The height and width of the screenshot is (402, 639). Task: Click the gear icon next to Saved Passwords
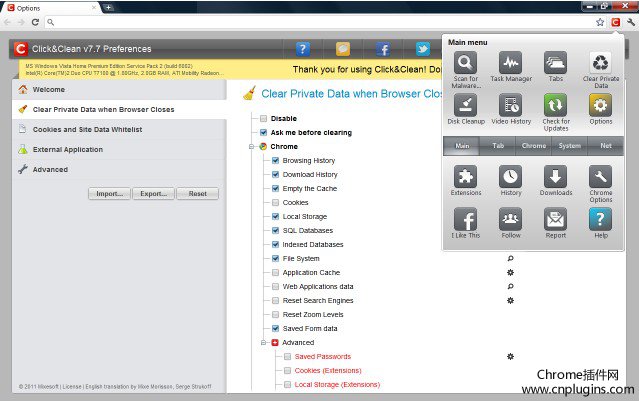510,356
